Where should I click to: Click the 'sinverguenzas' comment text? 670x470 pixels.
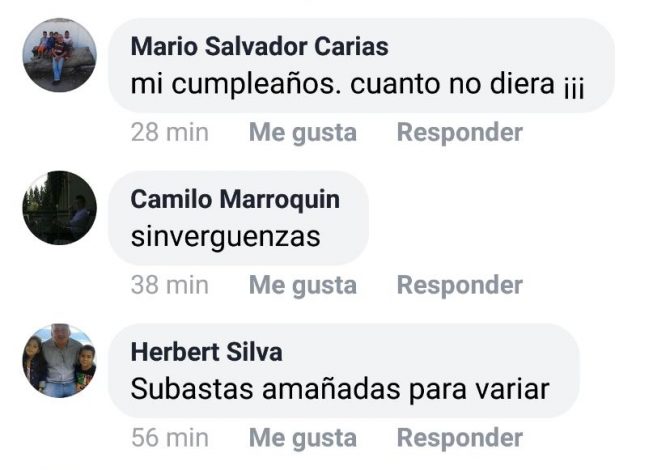(x=225, y=237)
